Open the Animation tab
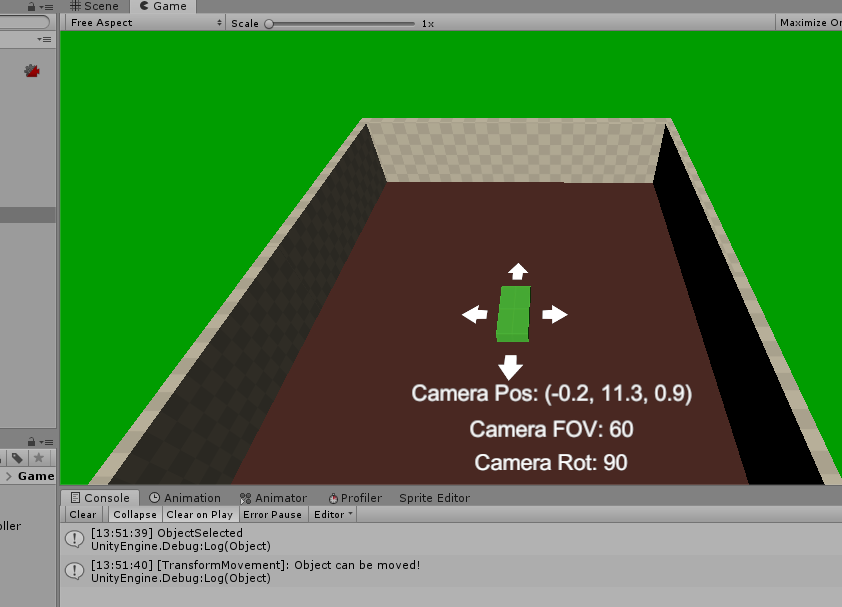This screenshot has width=842, height=607. [x=185, y=498]
